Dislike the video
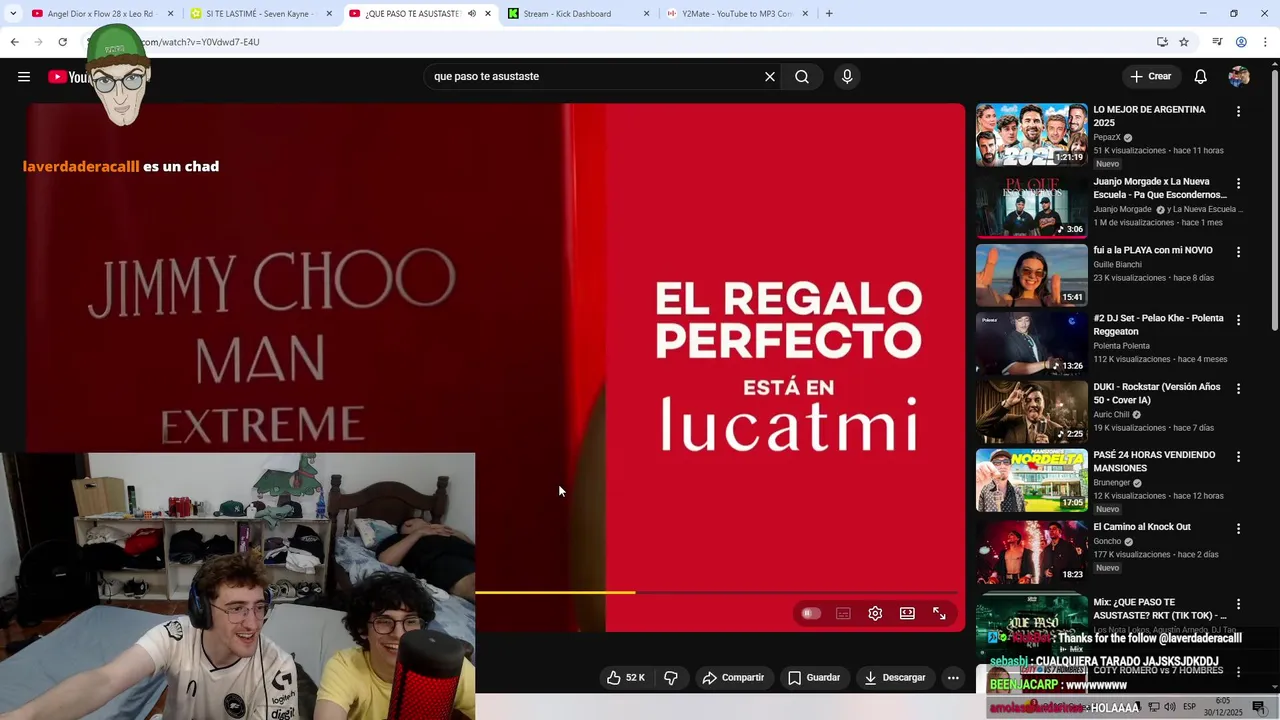 point(671,678)
